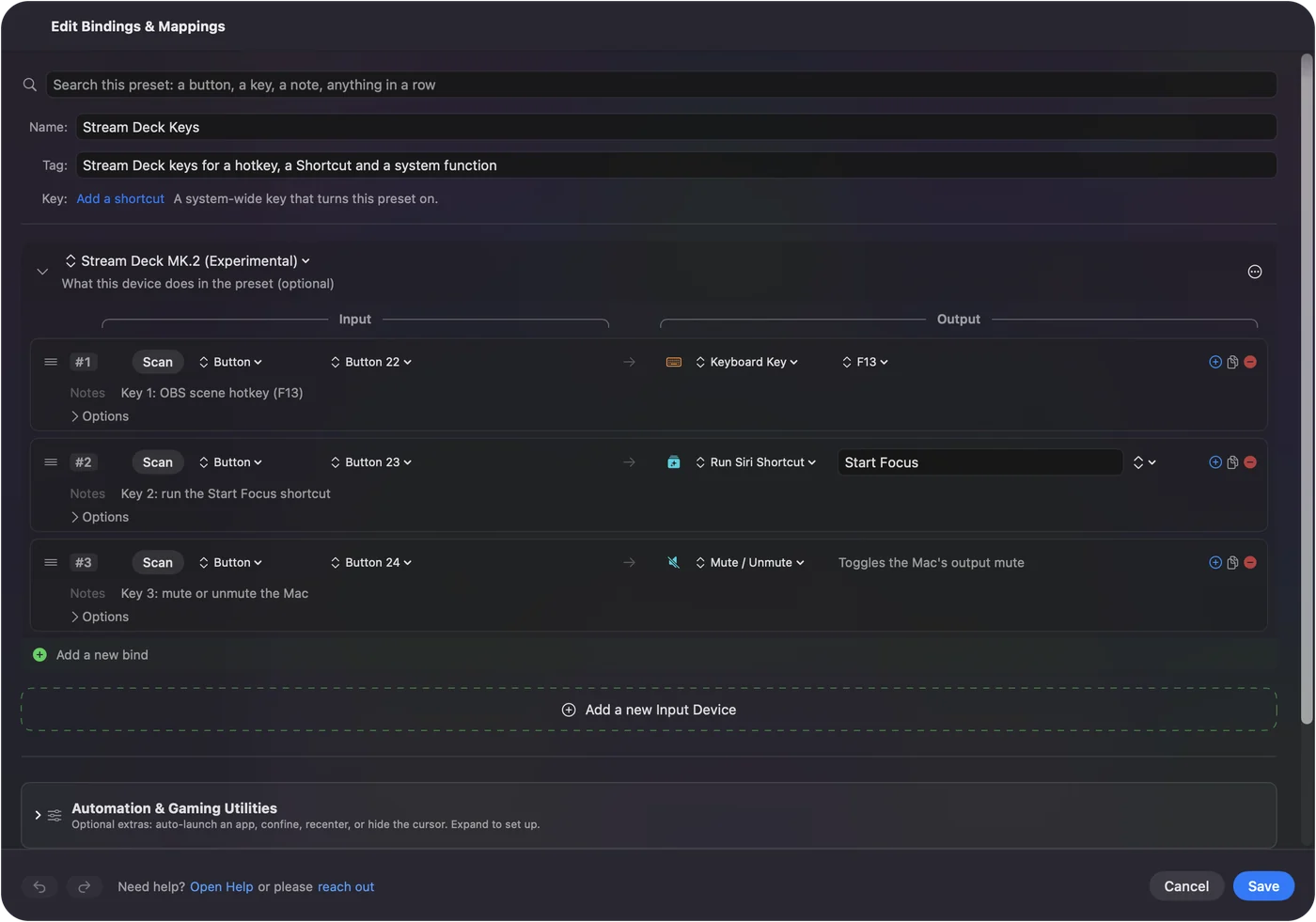The height and width of the screenshot is (922, 1316).
Task: Open the Keyboard Key output type dropdown
Action: [746, 362]
